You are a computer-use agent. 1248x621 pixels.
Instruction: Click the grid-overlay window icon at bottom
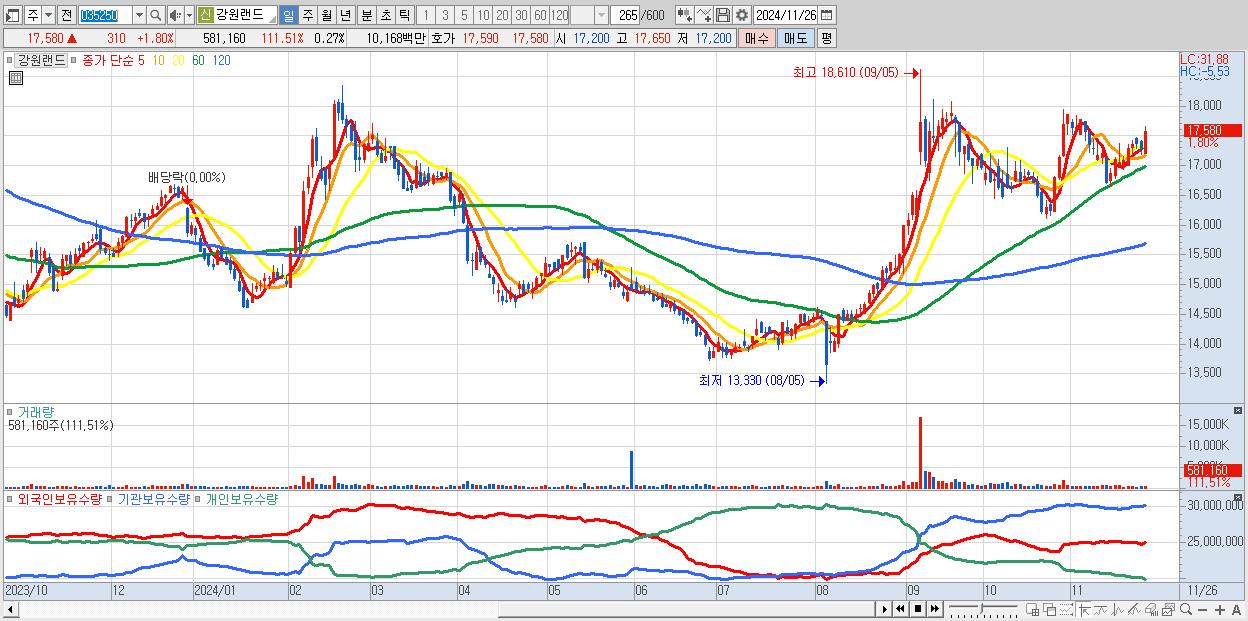click(1033, 609)
